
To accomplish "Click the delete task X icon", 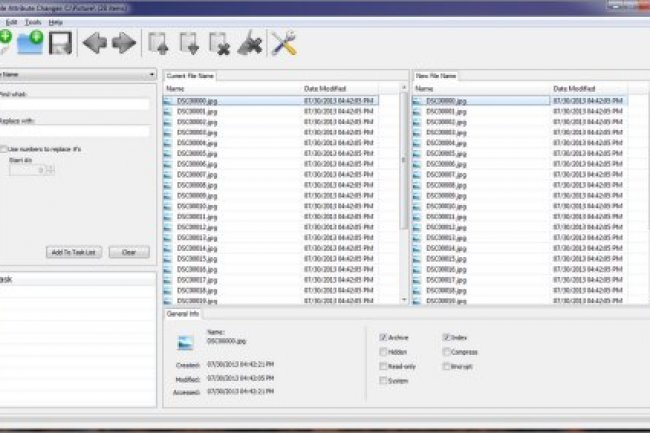I will [x=219, y=43].
